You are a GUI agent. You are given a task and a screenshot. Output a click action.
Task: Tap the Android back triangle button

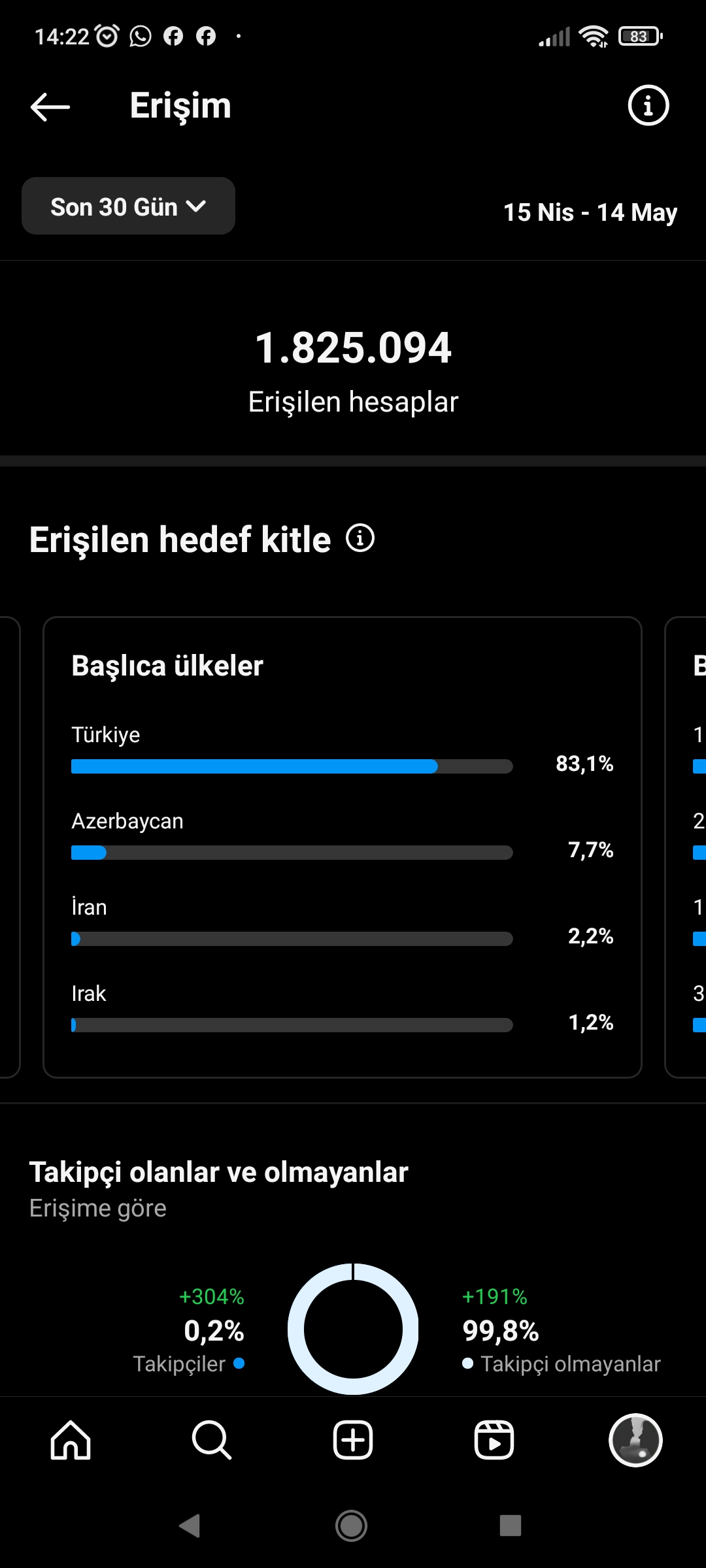tap(190, 1526)
